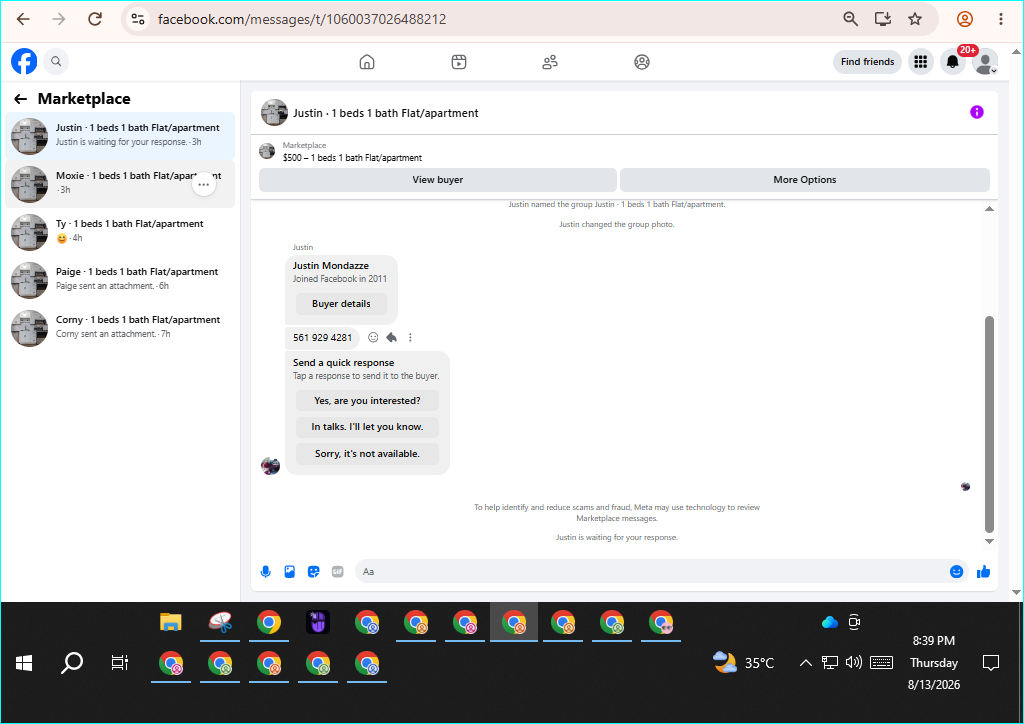Click the taskbar clock showing 8:39 PM
This screenshot has width=1024, height=724.
click(x=934, y=663)
